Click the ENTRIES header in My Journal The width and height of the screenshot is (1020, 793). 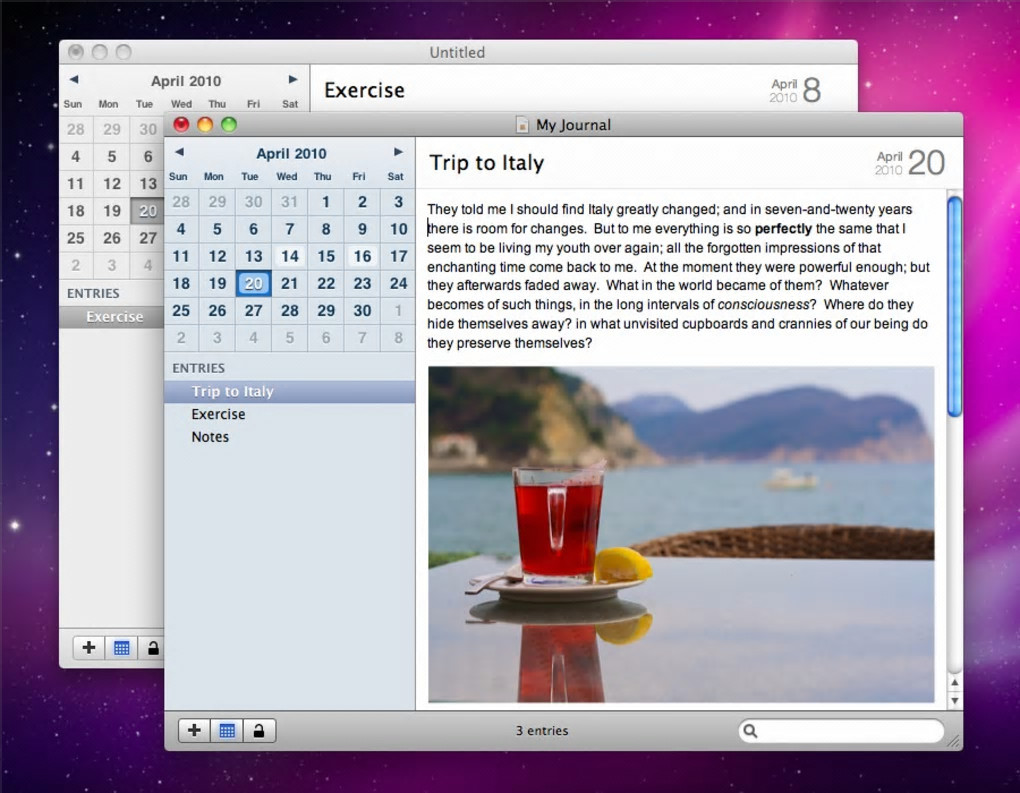pyautogui.click(x=198, y=368)
